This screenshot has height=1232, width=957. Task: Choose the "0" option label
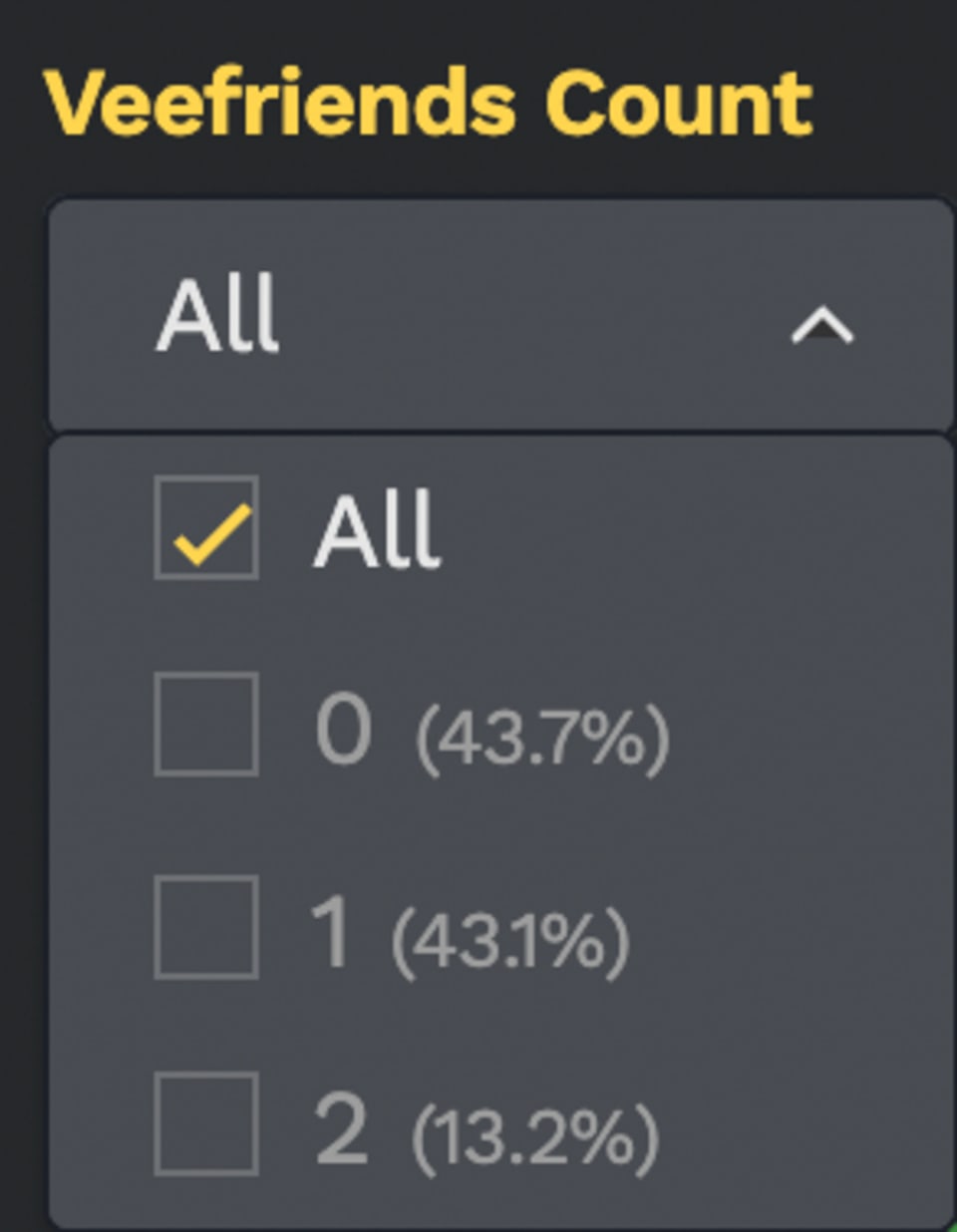(x=344, y=729)
